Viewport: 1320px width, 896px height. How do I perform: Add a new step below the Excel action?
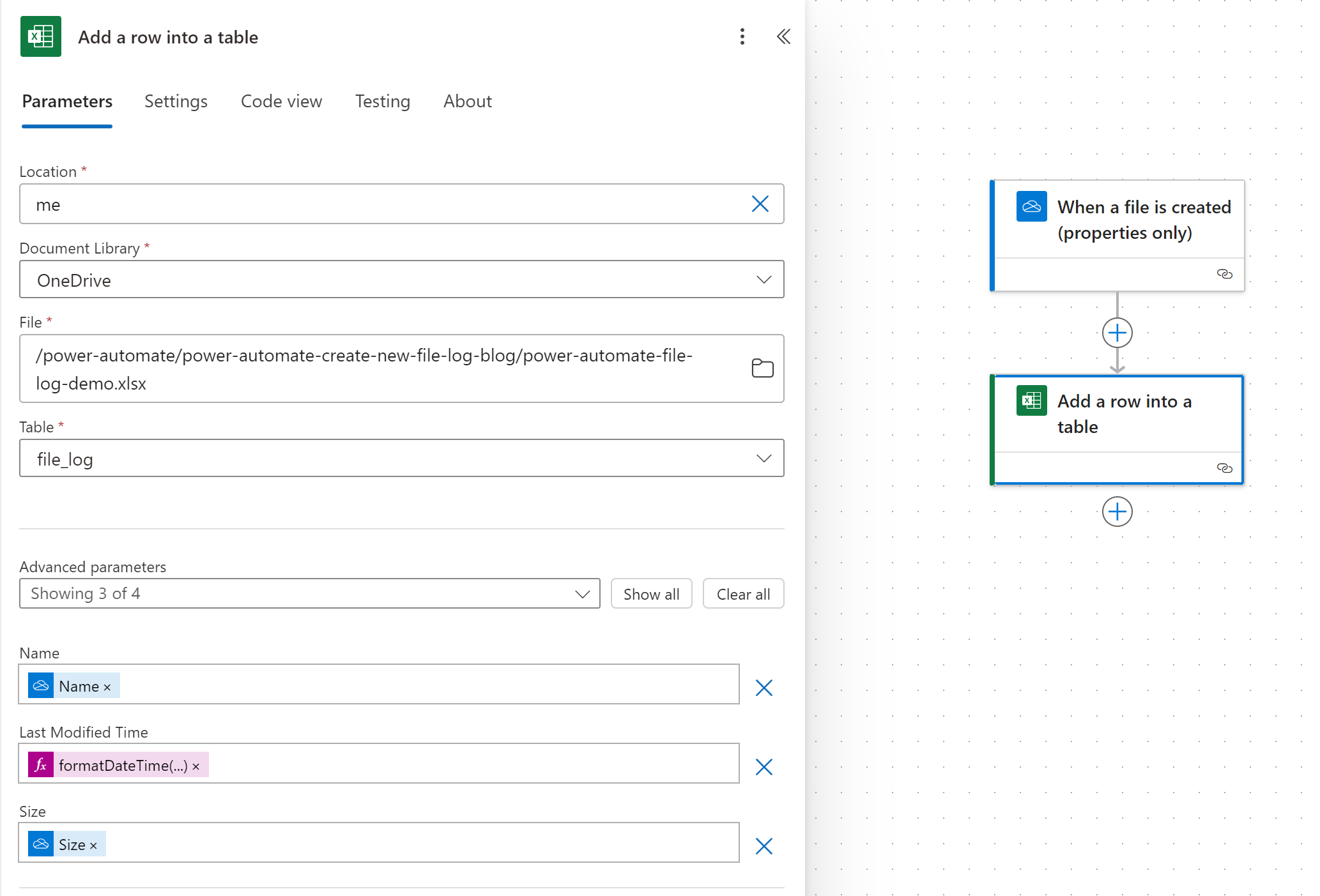pos(1117,512)
